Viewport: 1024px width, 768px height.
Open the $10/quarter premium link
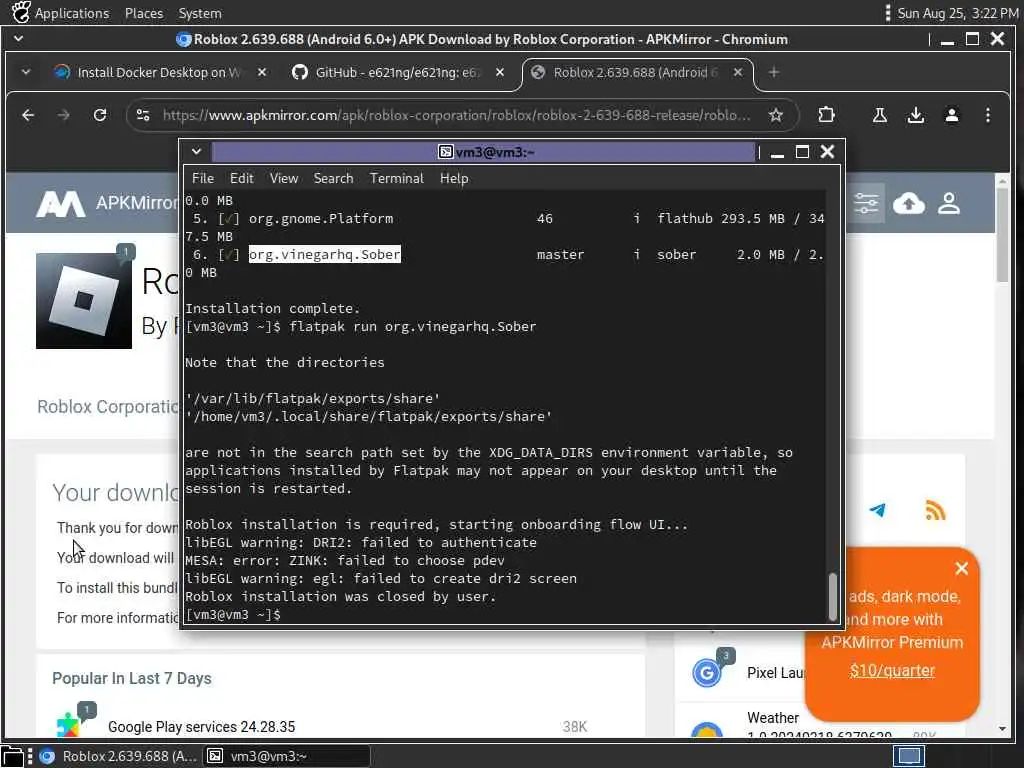click(x=892, y=671)
